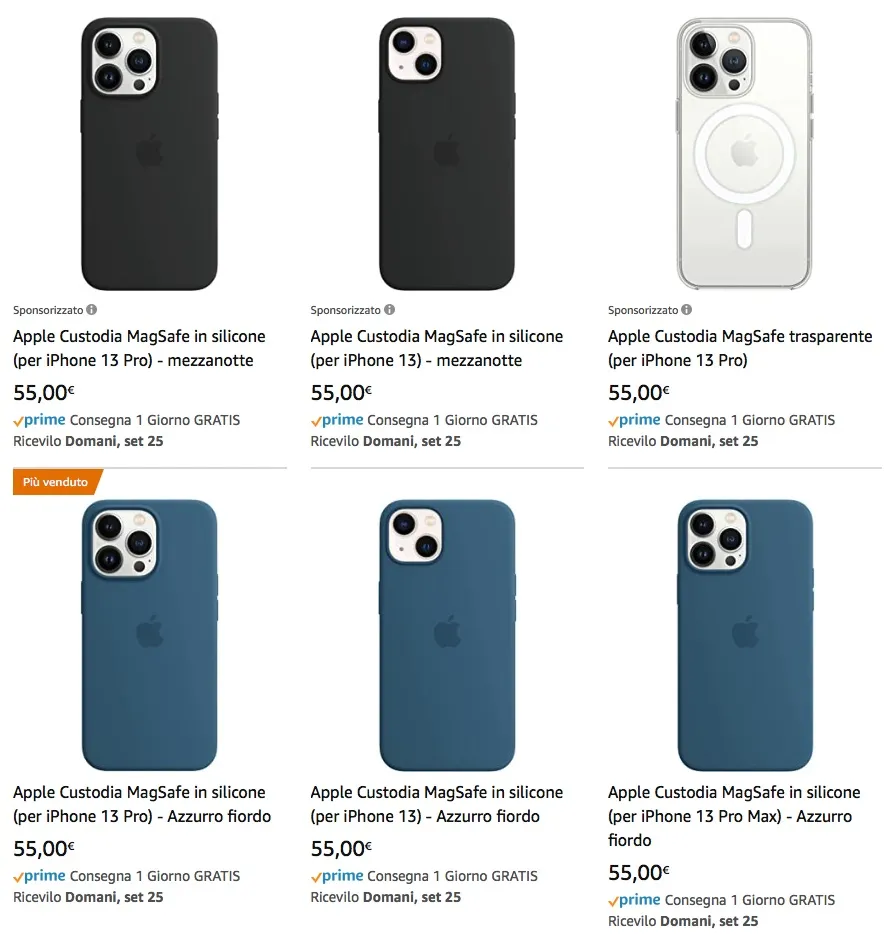Screen dimensions: 891x937
Task: Click prime logo under iPhone 13 Pro mezzanotte
Action: 40,420
